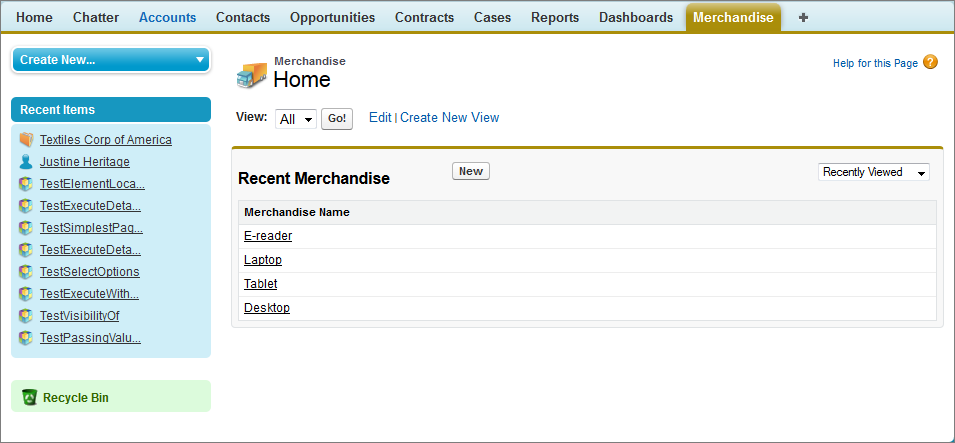
Task: Click the Textiles Corp of America folder icon
Action: click(x=26, y=140)
